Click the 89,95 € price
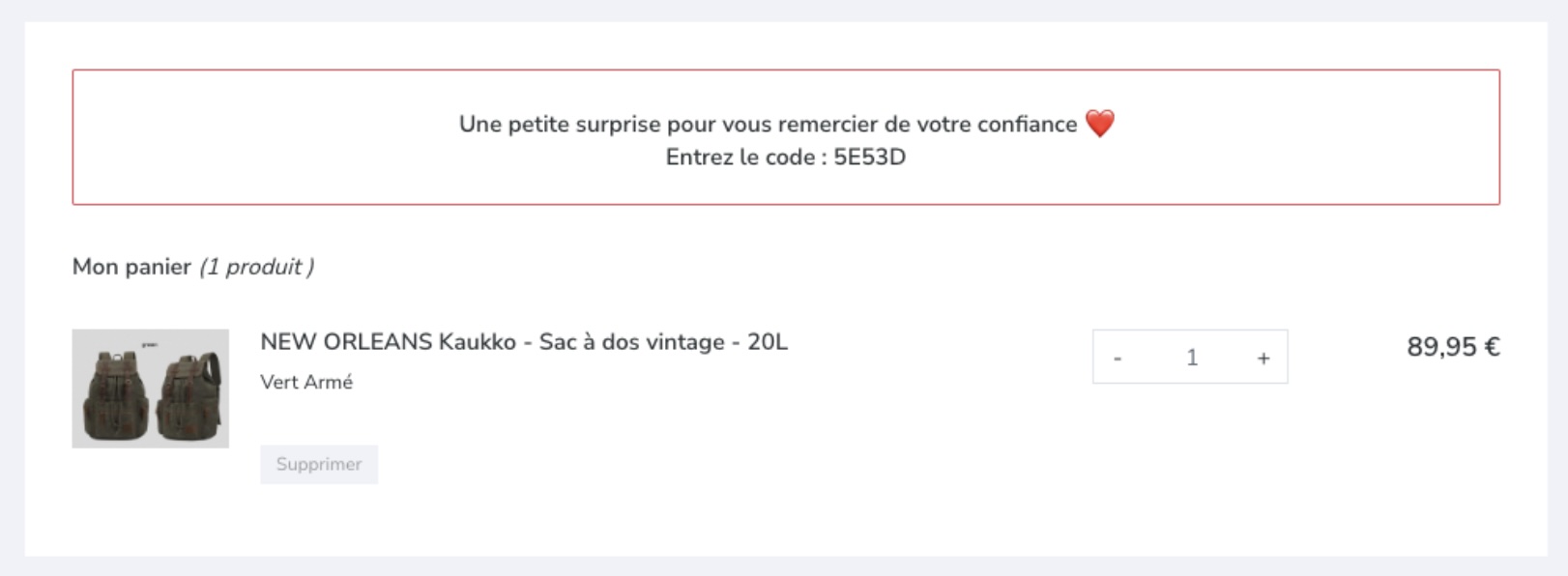The width and height of the screenshot is (1568, 576). coord(1453,347)
